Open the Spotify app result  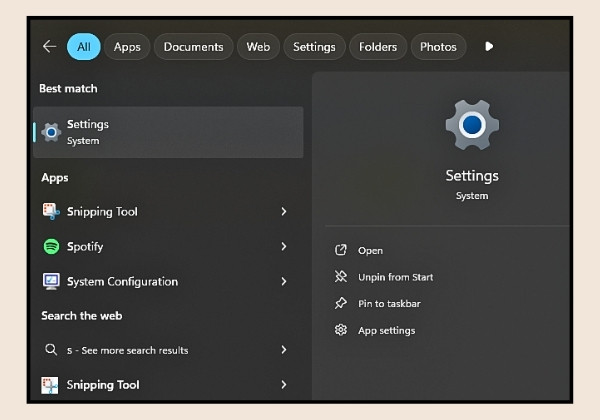pyautogui.click(x=166, y=246)
